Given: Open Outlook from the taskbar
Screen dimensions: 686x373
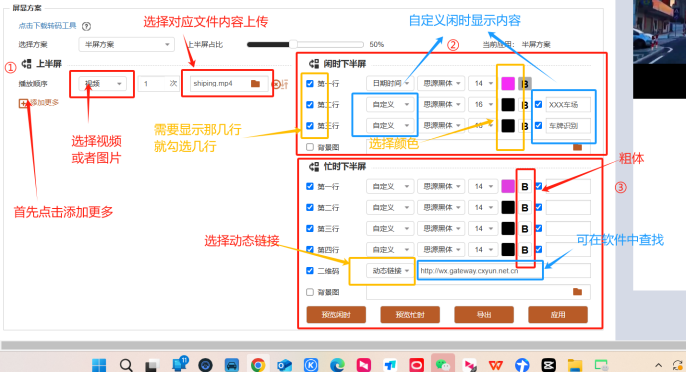Looking at the screenshot, I should pos(284,365).
